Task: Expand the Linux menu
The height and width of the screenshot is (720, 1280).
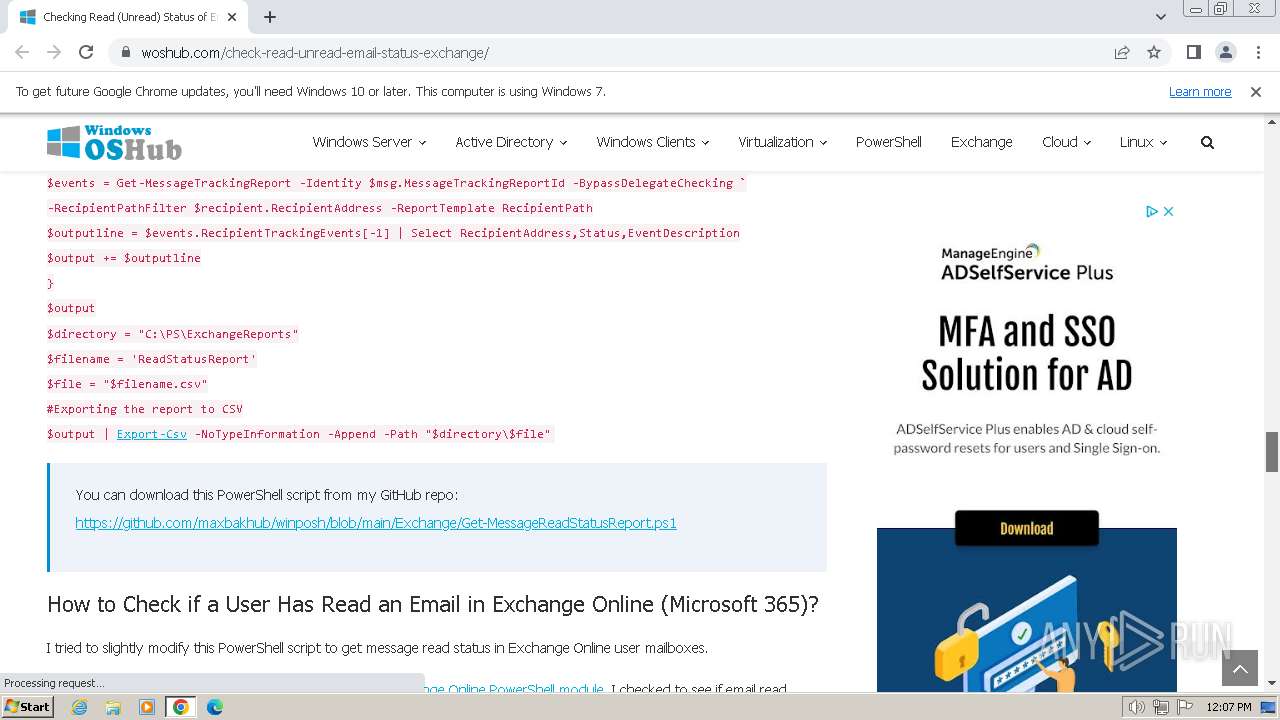Action: point(1143,142)
